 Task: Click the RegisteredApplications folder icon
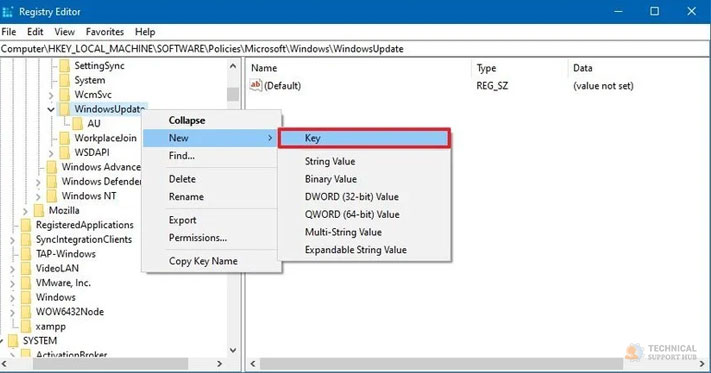26,225
